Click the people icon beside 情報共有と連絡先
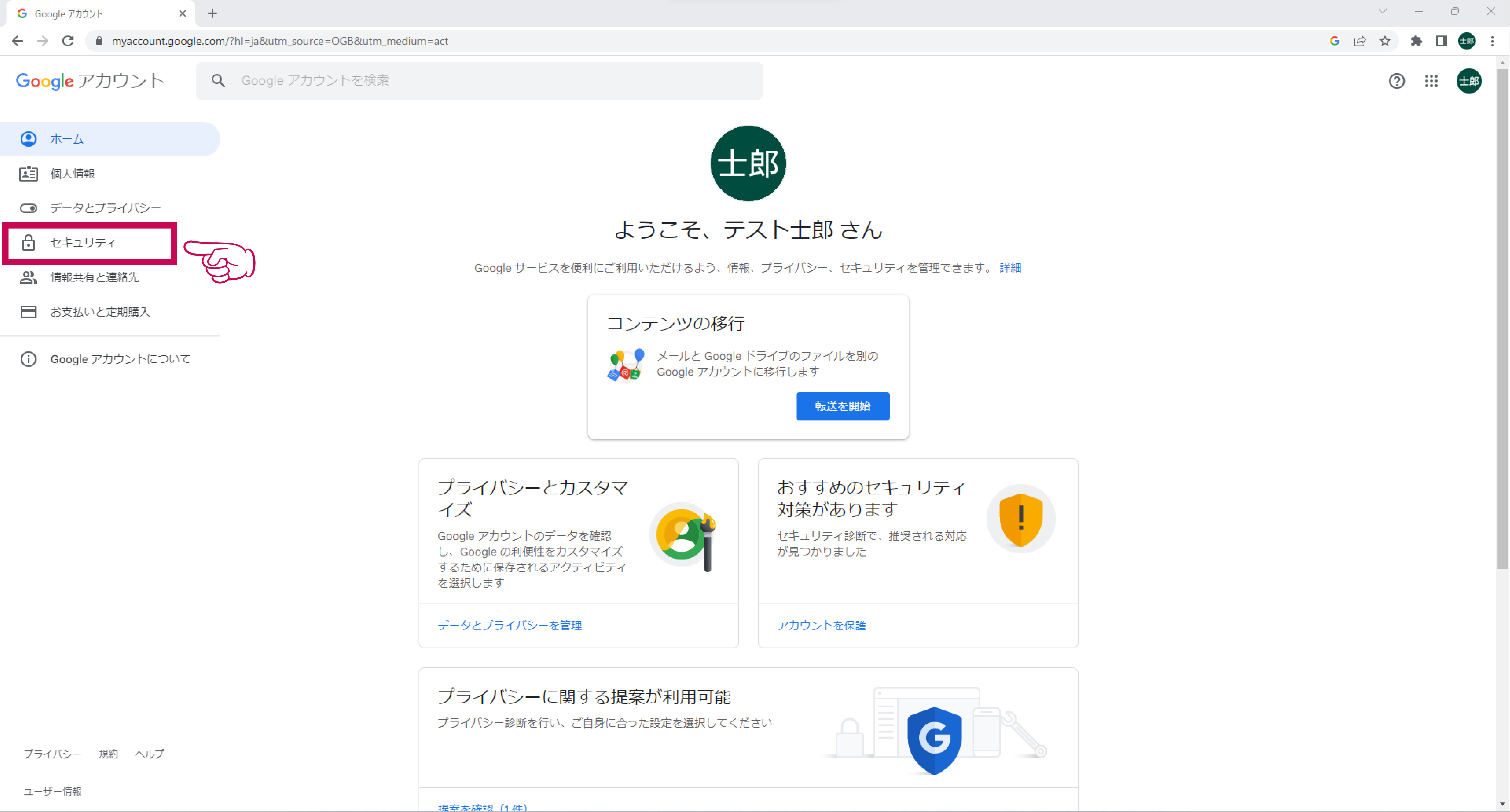The width and height of the screenshot is (1510, 812). (28, 277)
